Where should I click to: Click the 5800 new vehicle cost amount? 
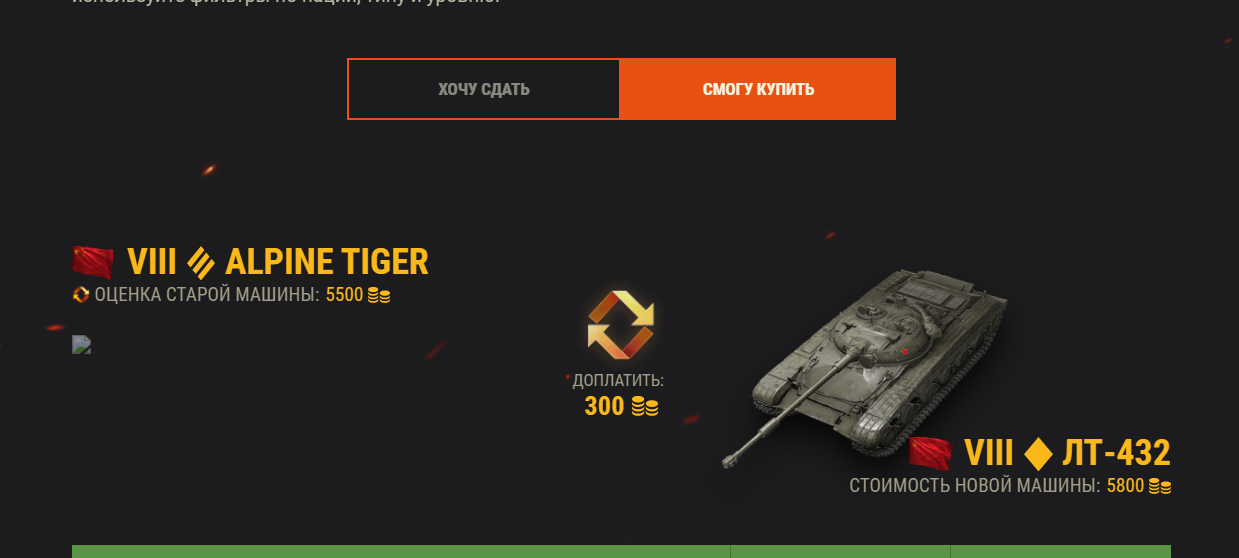tap(1125, 487)
